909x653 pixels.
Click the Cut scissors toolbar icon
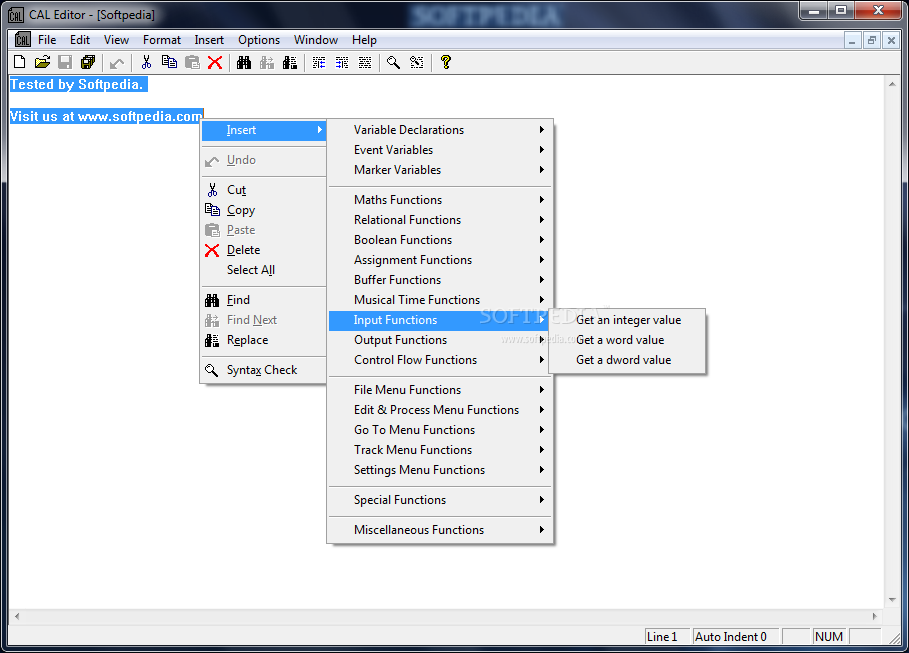pos(147,62)
